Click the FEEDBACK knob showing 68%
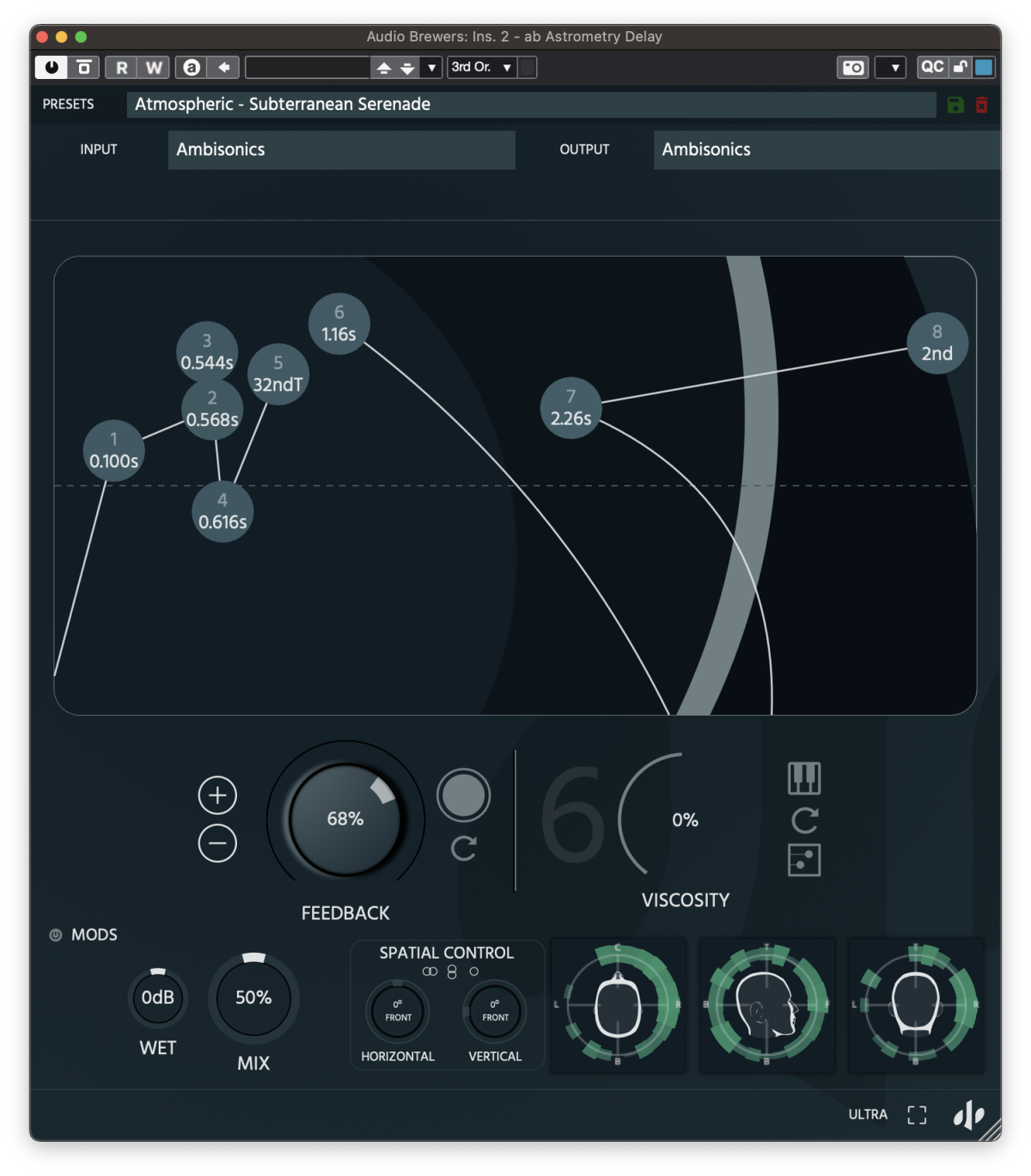Viewport: 1031px width, 1176px height. click(x=345, y=819)
